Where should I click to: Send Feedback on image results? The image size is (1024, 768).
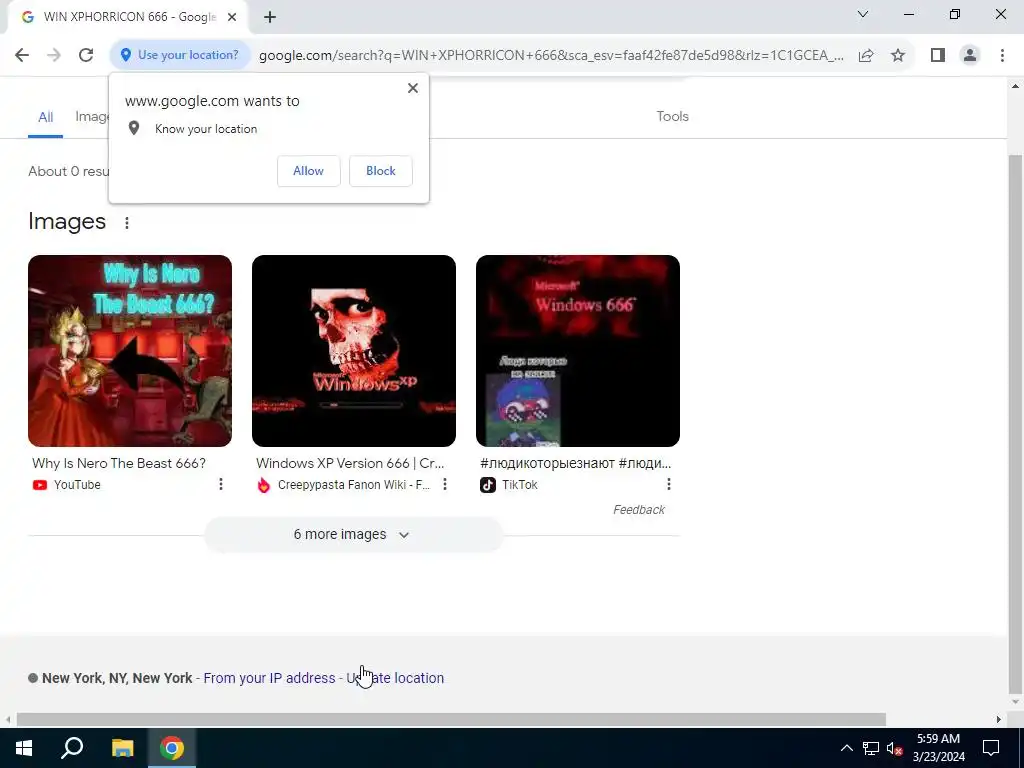639,509
